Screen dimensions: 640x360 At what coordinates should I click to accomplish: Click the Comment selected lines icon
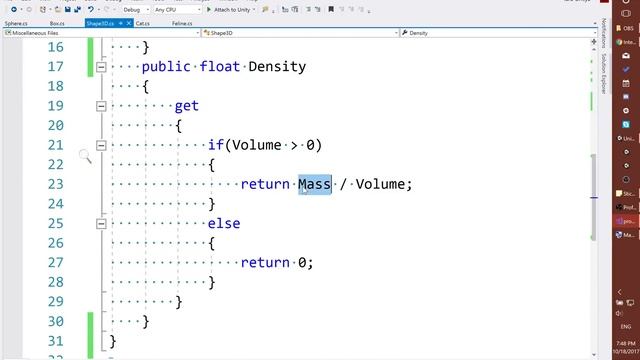point(285,9)
